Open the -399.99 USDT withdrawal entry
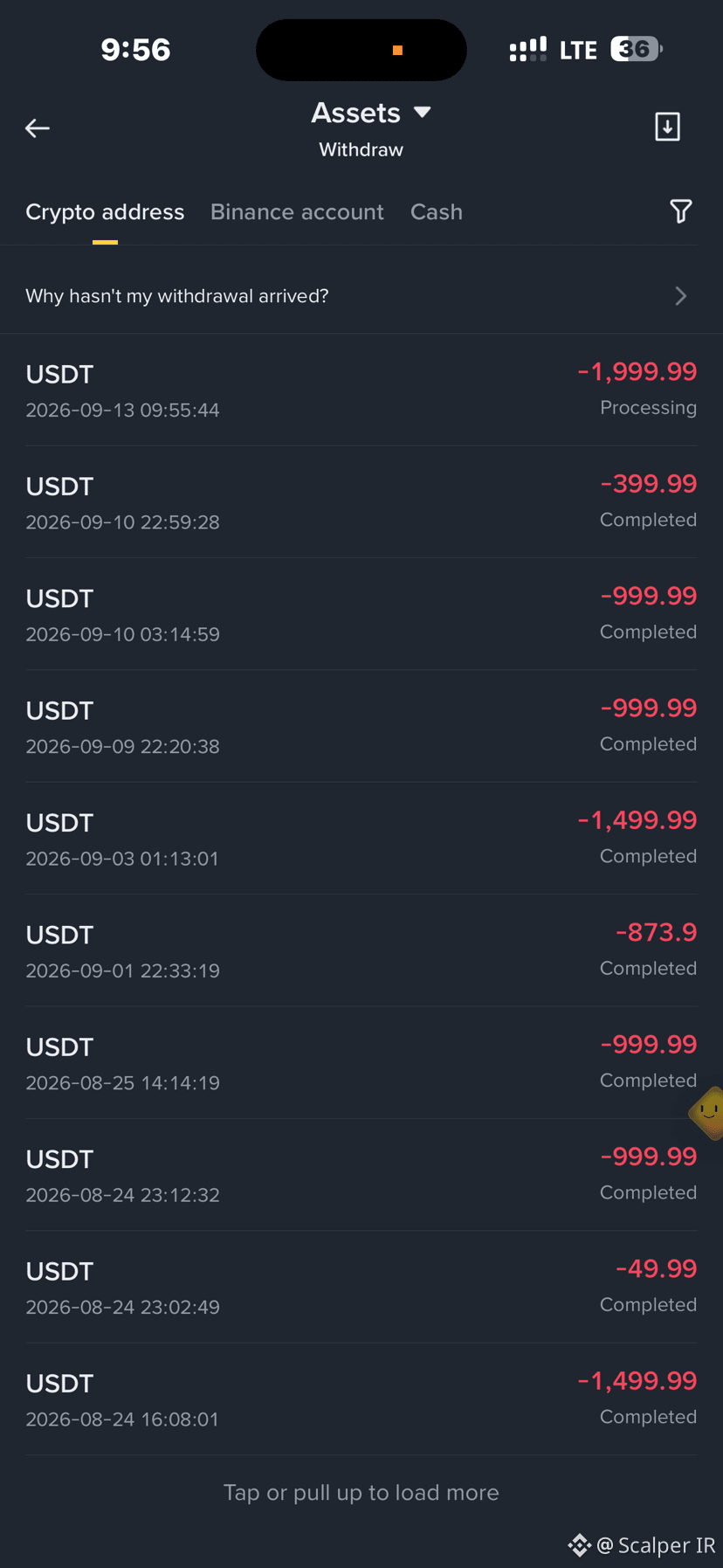This screenshot has width=723, height=1568. click(x=361, y=502)
